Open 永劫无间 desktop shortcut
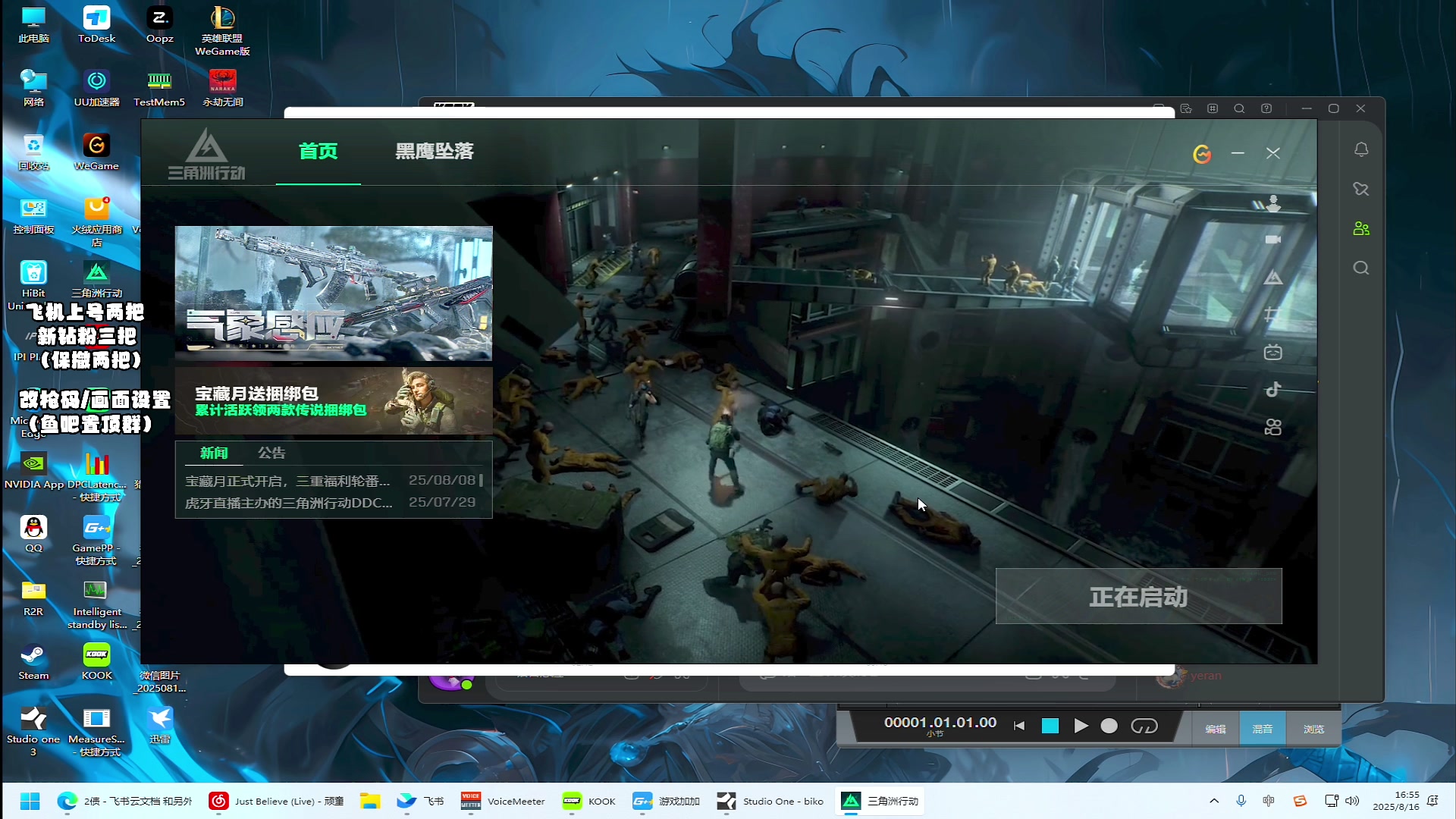The height and width of the screenshot is (819, 1456). [222, 88]
